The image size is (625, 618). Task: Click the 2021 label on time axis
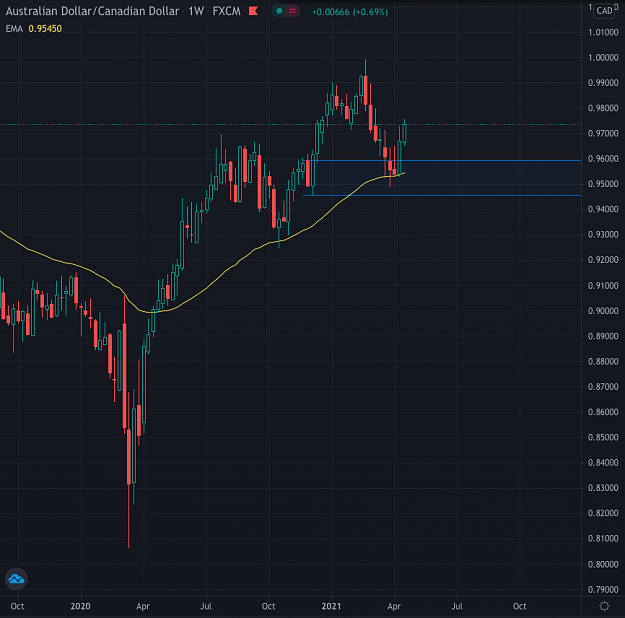click(331, 606)
